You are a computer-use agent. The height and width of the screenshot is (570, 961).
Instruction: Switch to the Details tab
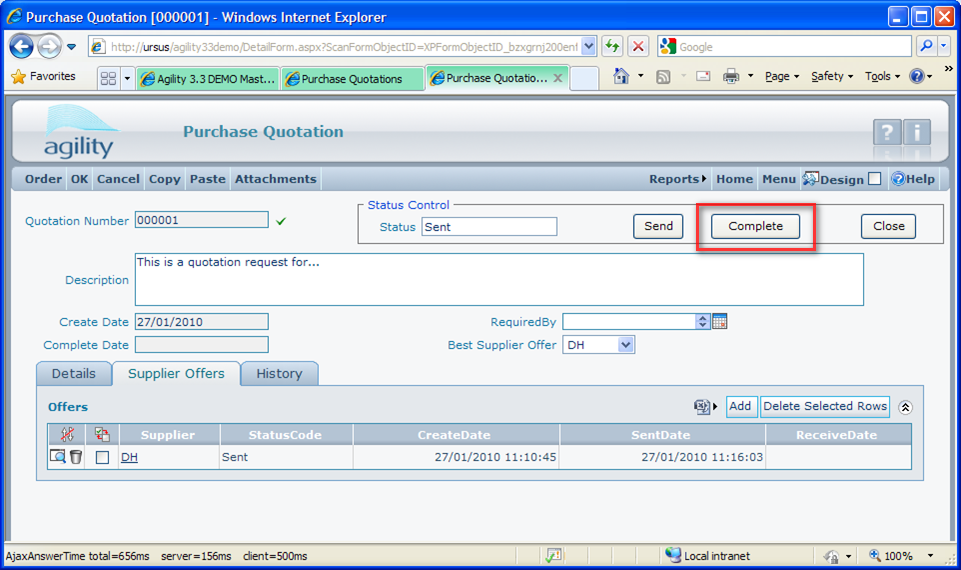click(74, 373)
